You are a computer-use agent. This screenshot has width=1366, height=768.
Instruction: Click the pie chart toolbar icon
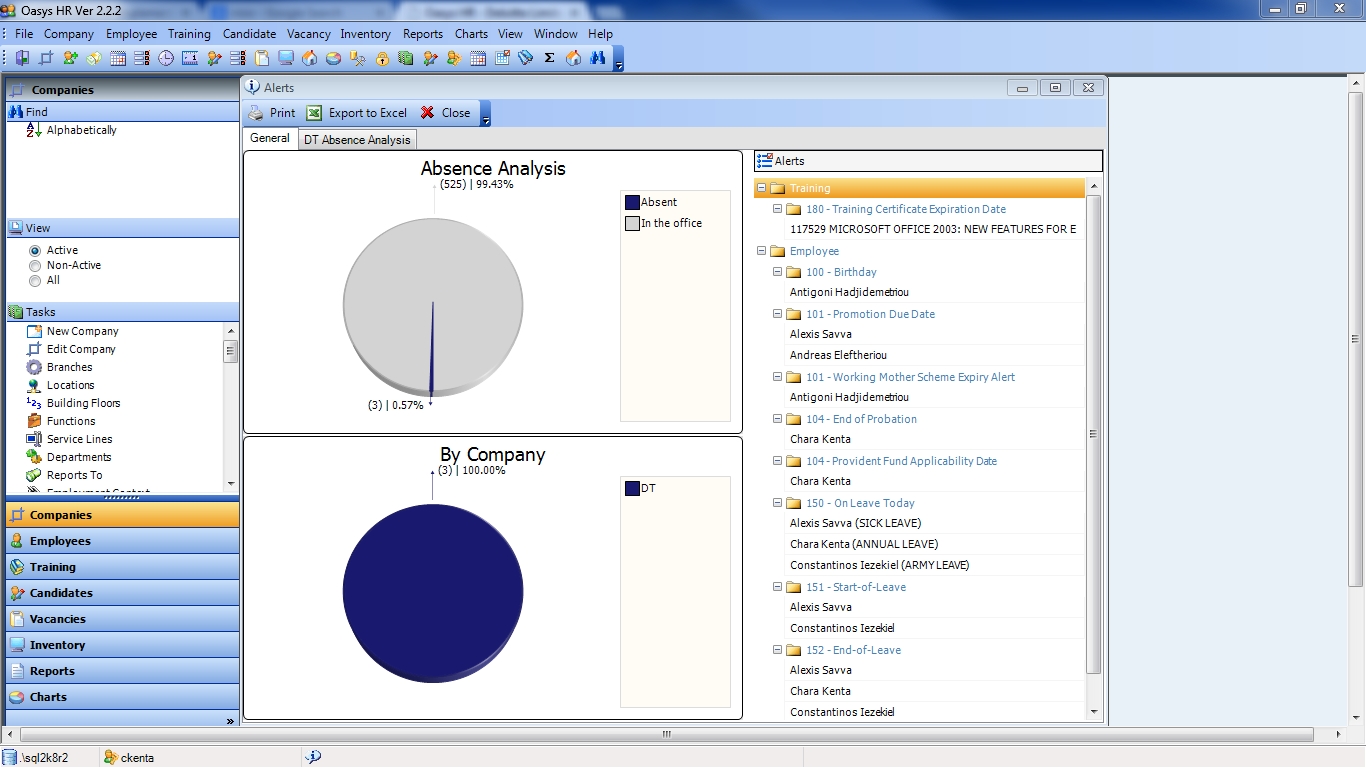pos(334,58)
